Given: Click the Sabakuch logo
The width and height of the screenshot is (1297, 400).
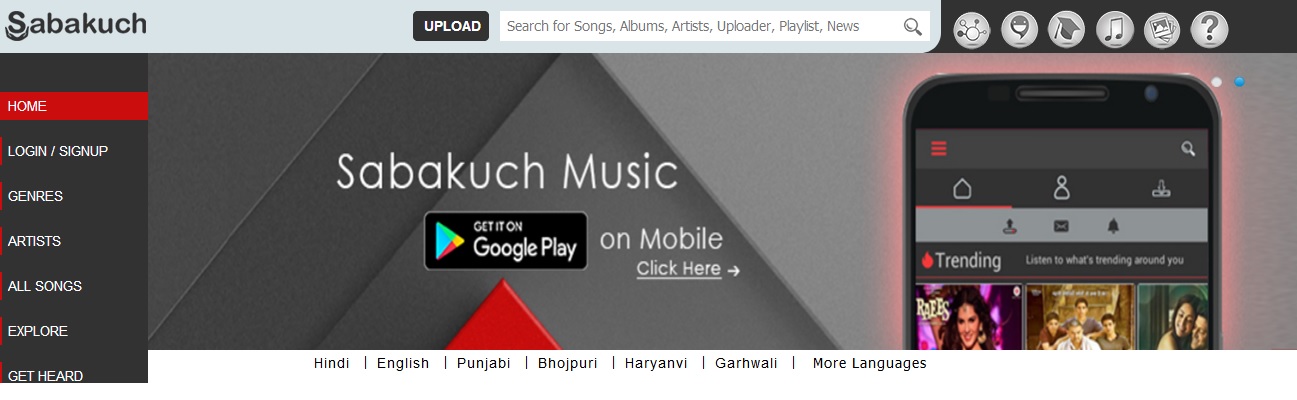Looking at the screenshot, I should coord(76,25).
